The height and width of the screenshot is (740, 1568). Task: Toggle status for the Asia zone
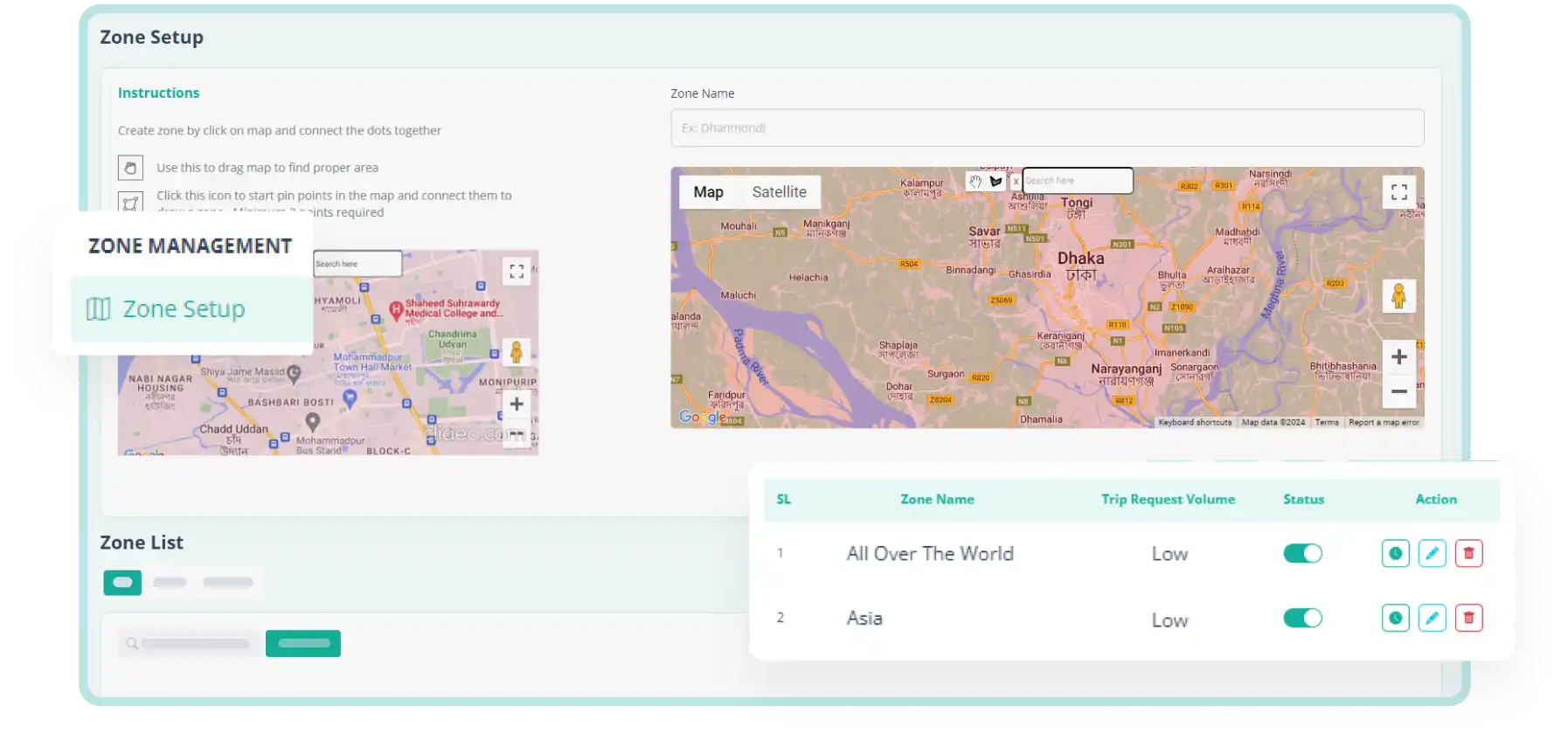[x=1302, y=618]
